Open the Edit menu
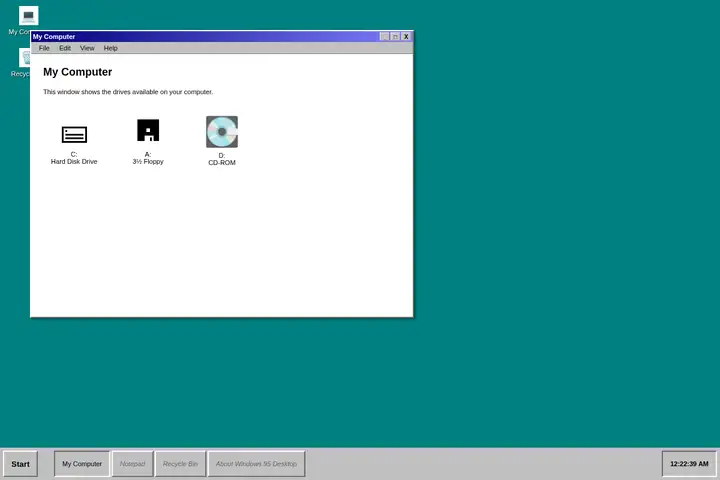Viewport: 720px width, 480px height. pyautogui.click(x=65, y=48)
